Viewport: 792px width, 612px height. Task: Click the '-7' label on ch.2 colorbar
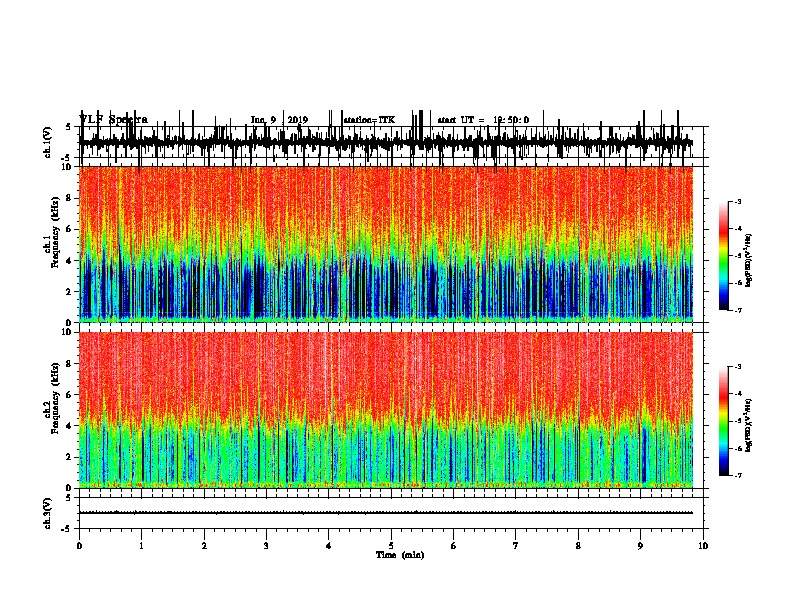[x=737, y=475]
